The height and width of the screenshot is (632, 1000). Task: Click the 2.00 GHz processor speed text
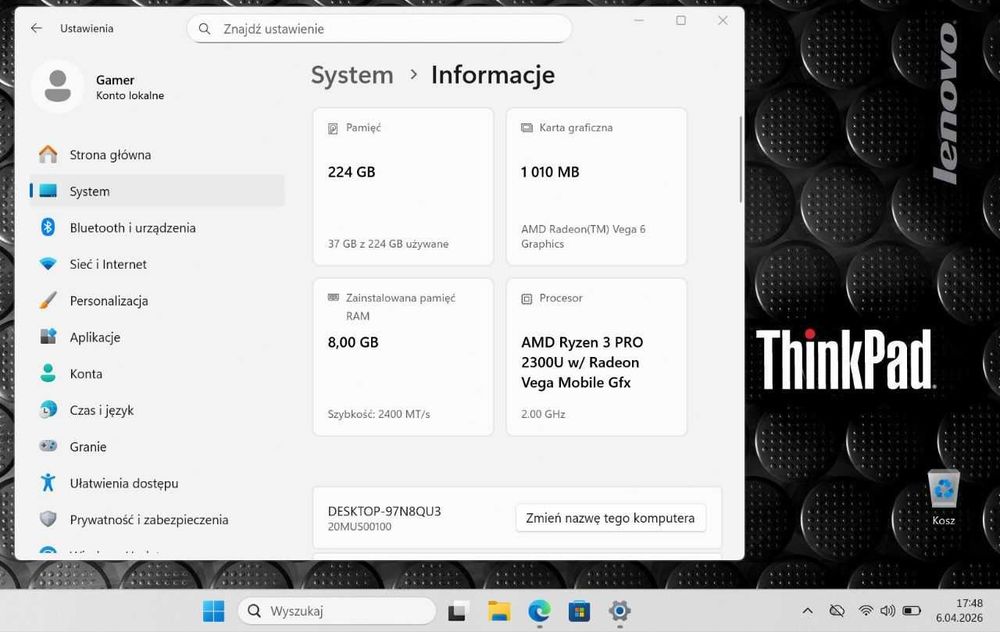tap(543, 414)
